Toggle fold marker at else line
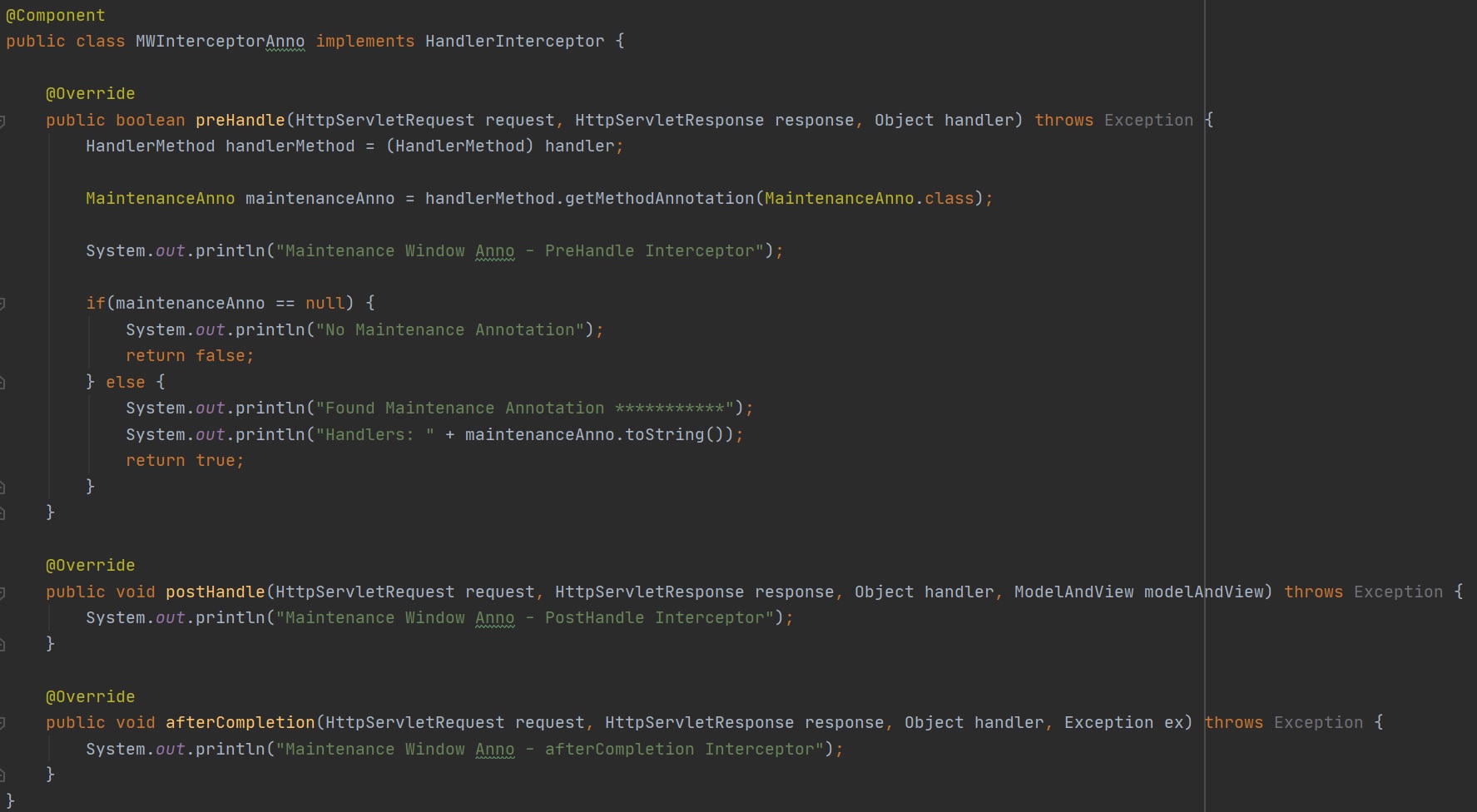 pos(2,383)
